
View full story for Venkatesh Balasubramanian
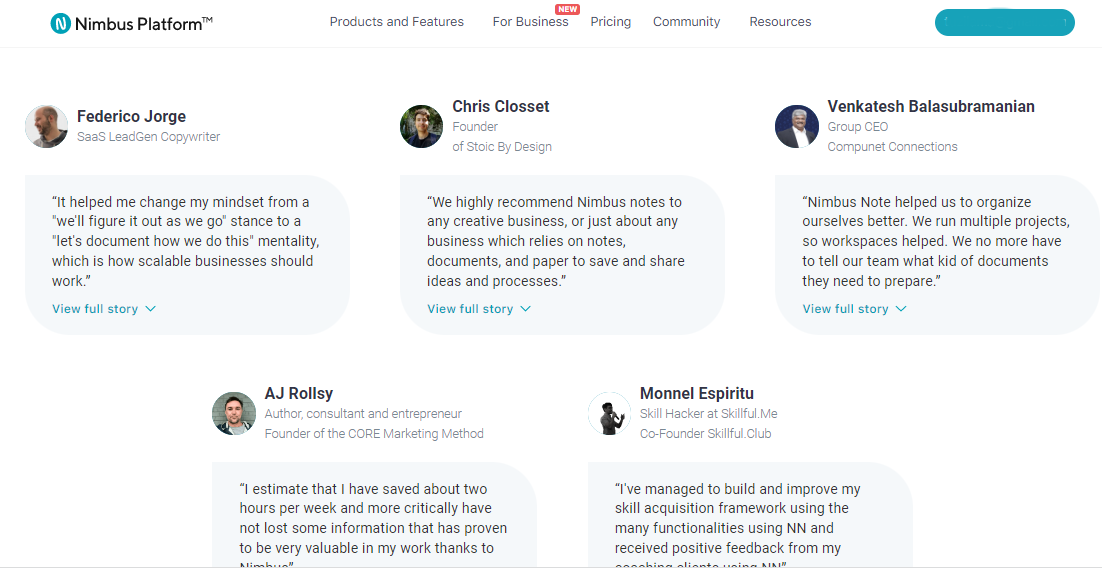pos(845,309)
